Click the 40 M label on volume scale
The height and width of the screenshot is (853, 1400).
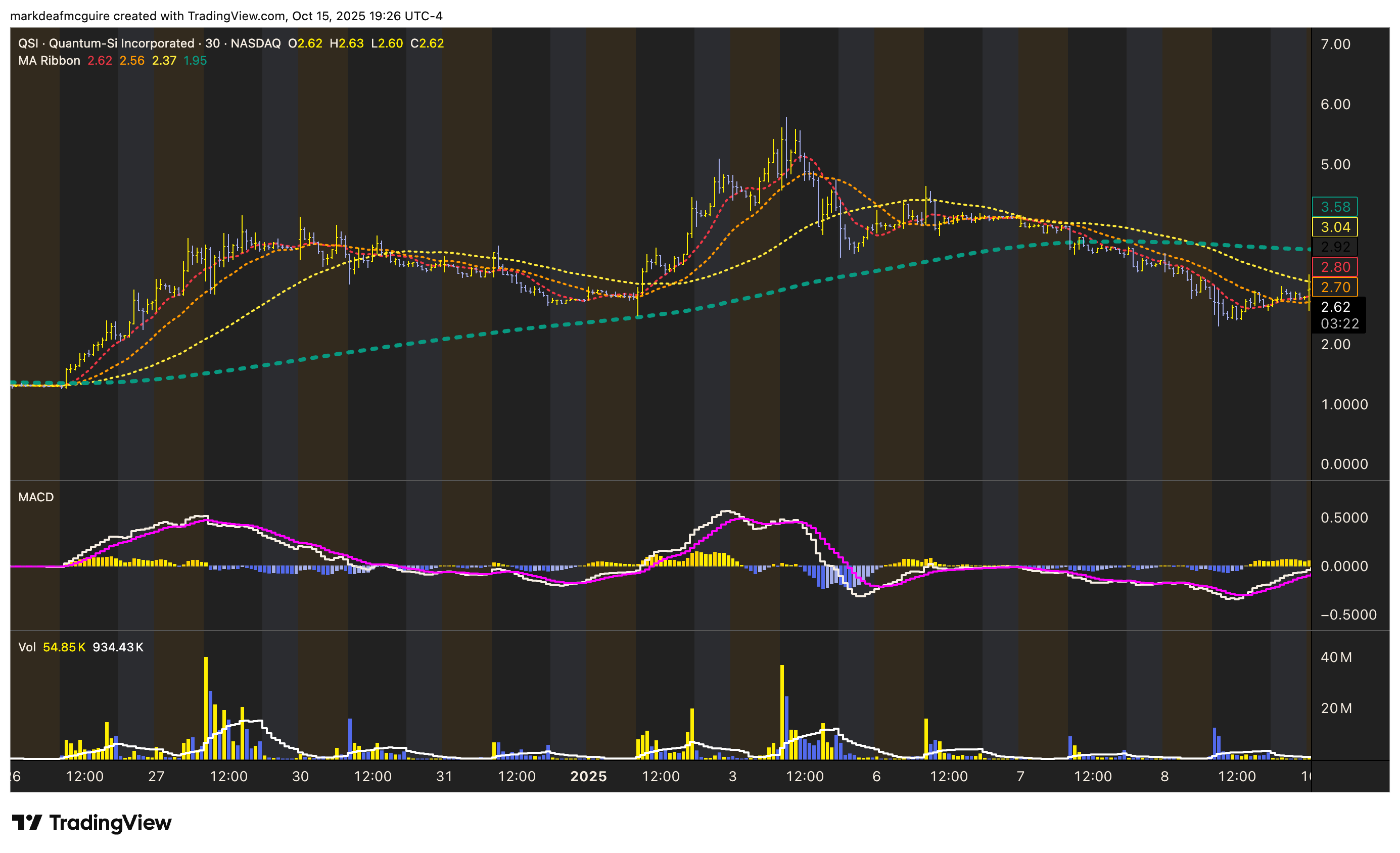point(1336,657)
